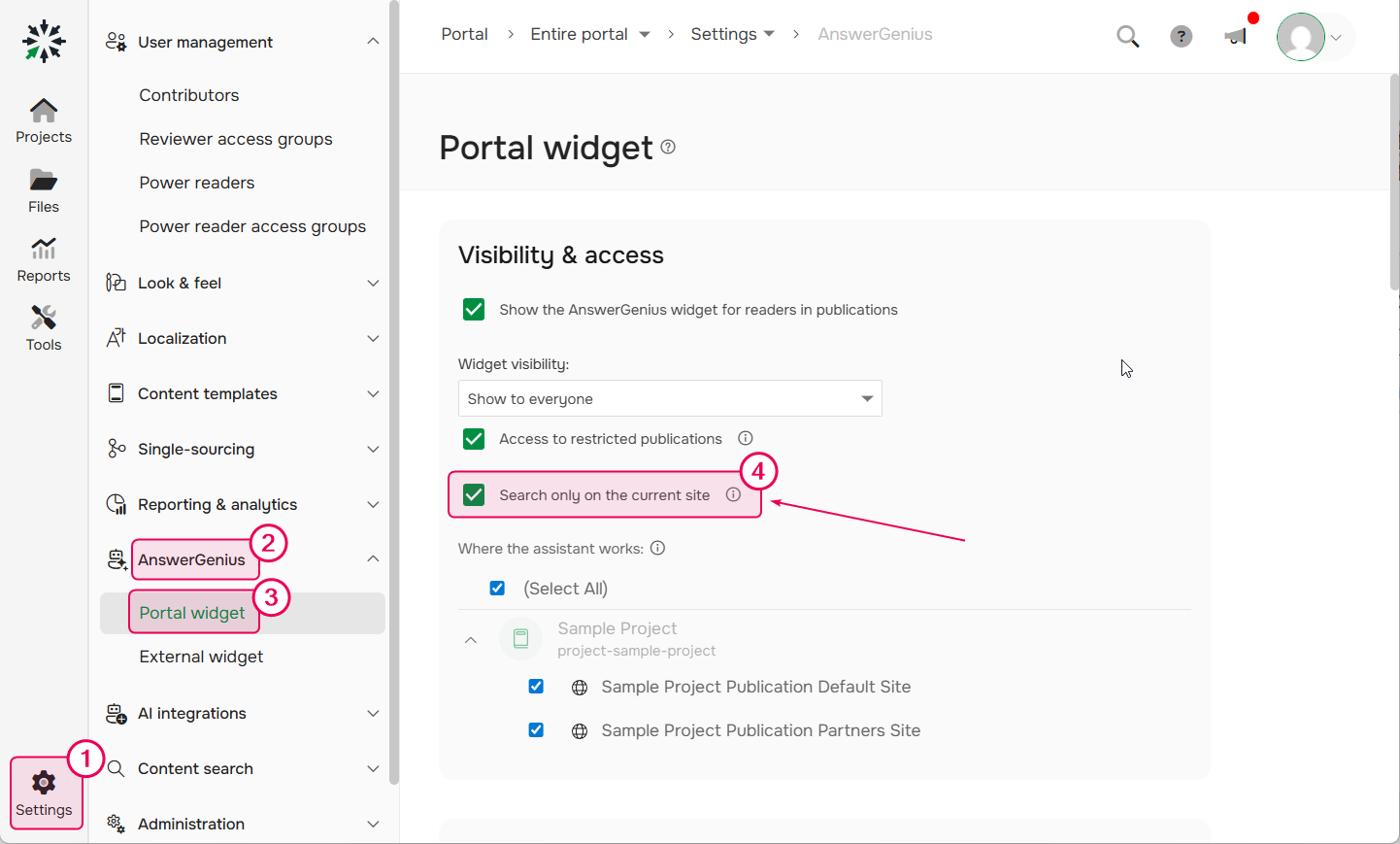Uncheck Show the AnswerGenius widget for readers
1400x844 pixels.
pos(474,310)
